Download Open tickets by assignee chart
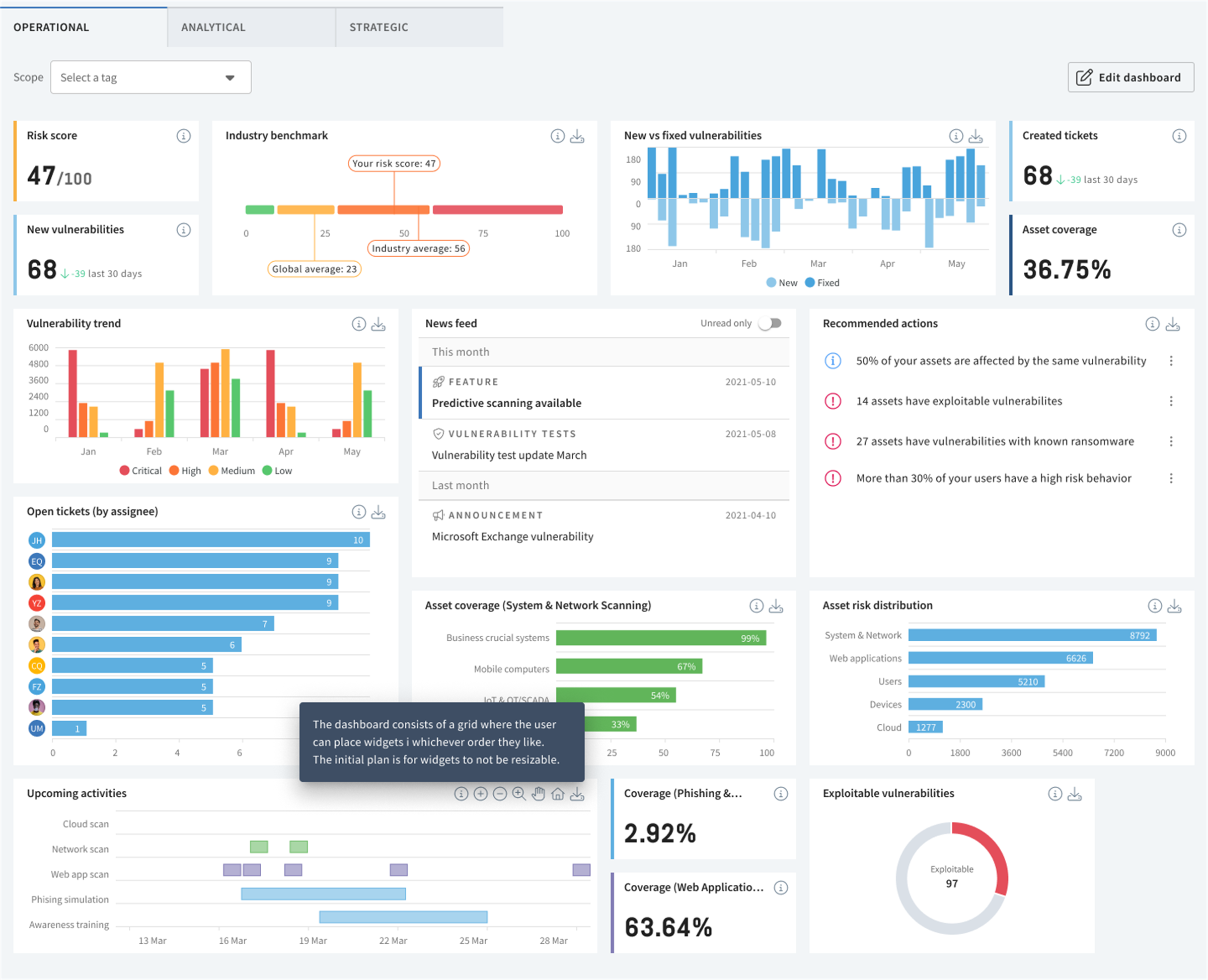Image resolution: width=1208 pixels, height=980 pixels. tap(379, 512)
